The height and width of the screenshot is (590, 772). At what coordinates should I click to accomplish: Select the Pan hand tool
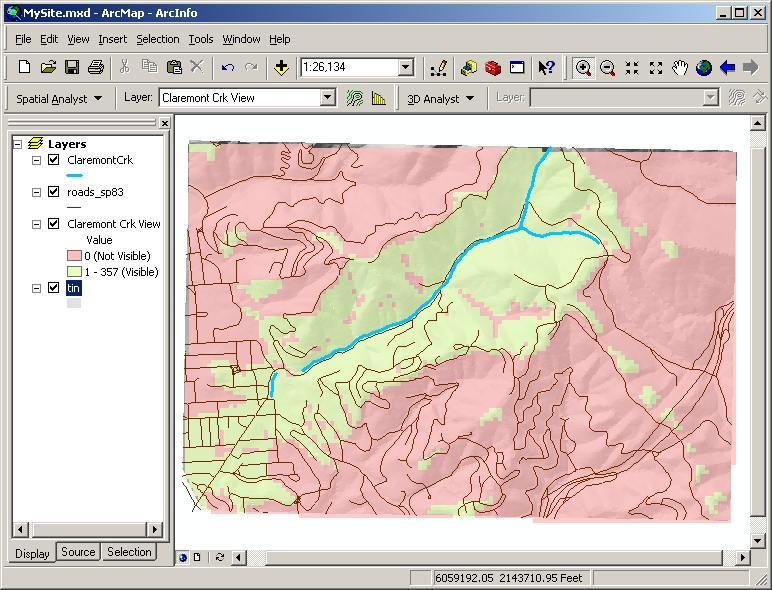point(680,67)
